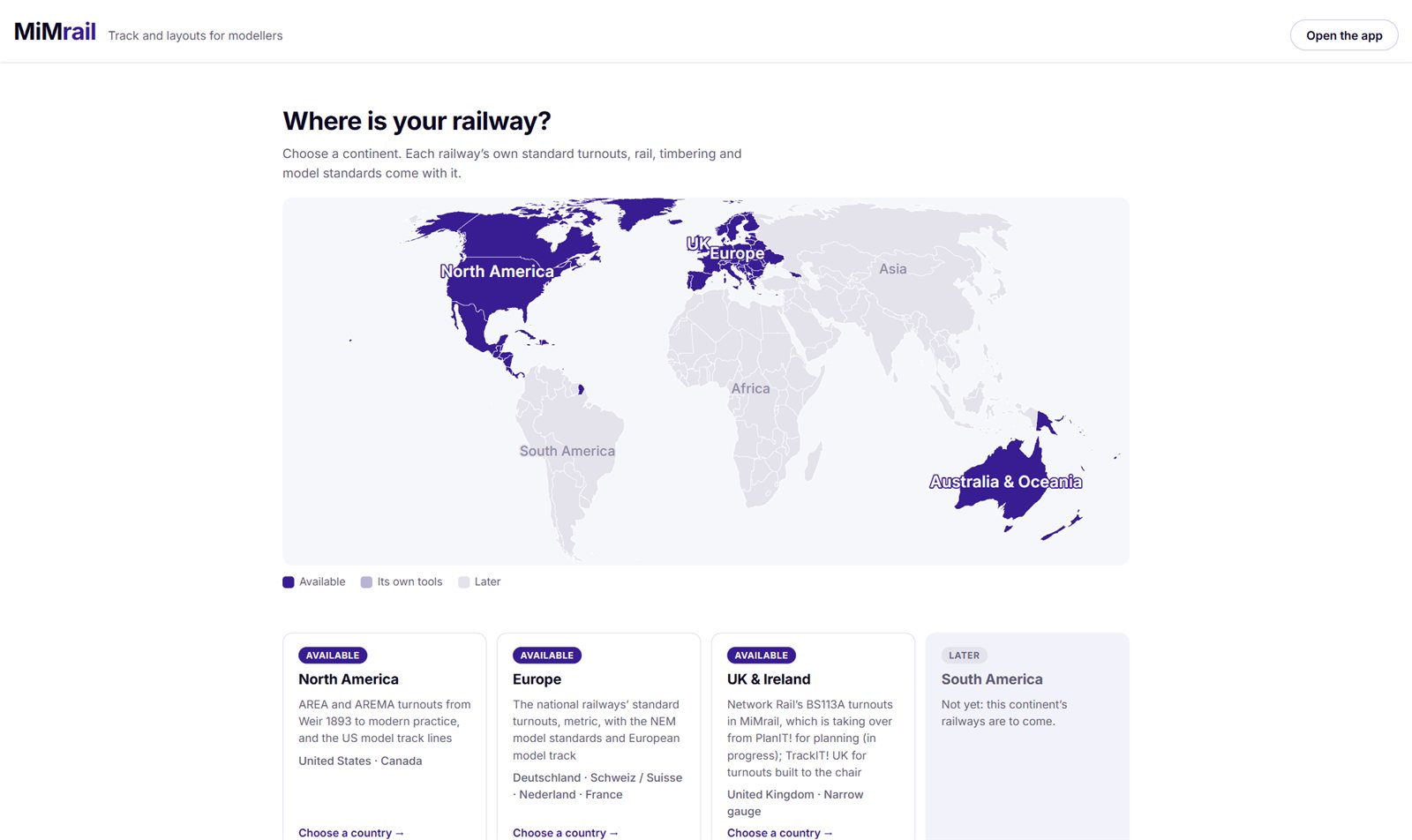
Task: Click the Later legend color swatch
Action: point(464,582)
